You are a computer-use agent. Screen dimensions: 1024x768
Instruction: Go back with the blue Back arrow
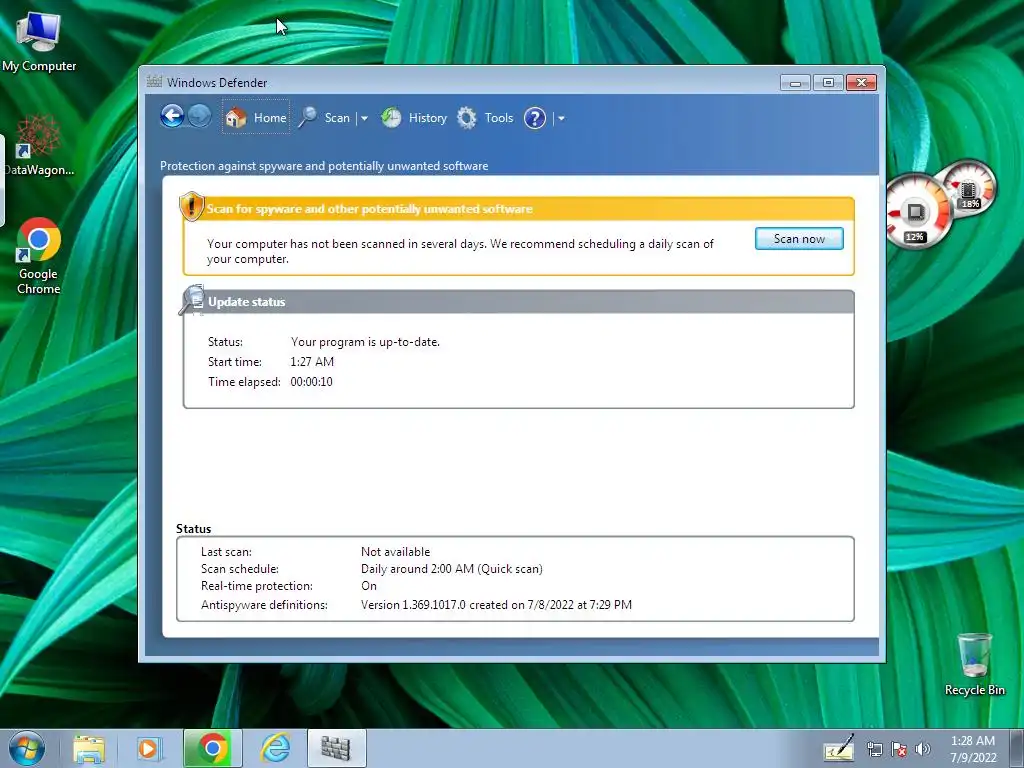pyautogui.click(x=172, y=117)
